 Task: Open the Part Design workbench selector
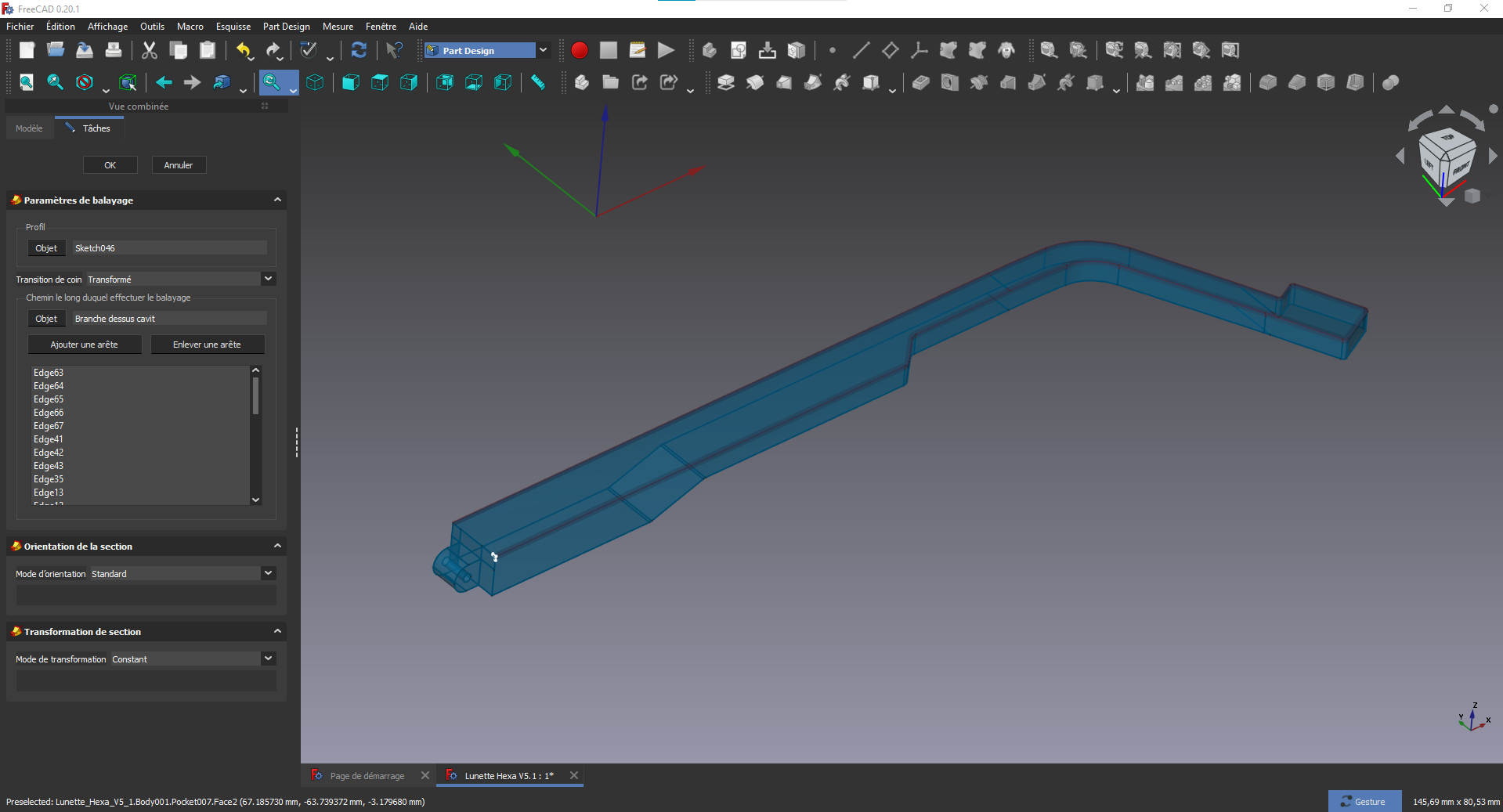pyautogui.click(x=543, y=50)
